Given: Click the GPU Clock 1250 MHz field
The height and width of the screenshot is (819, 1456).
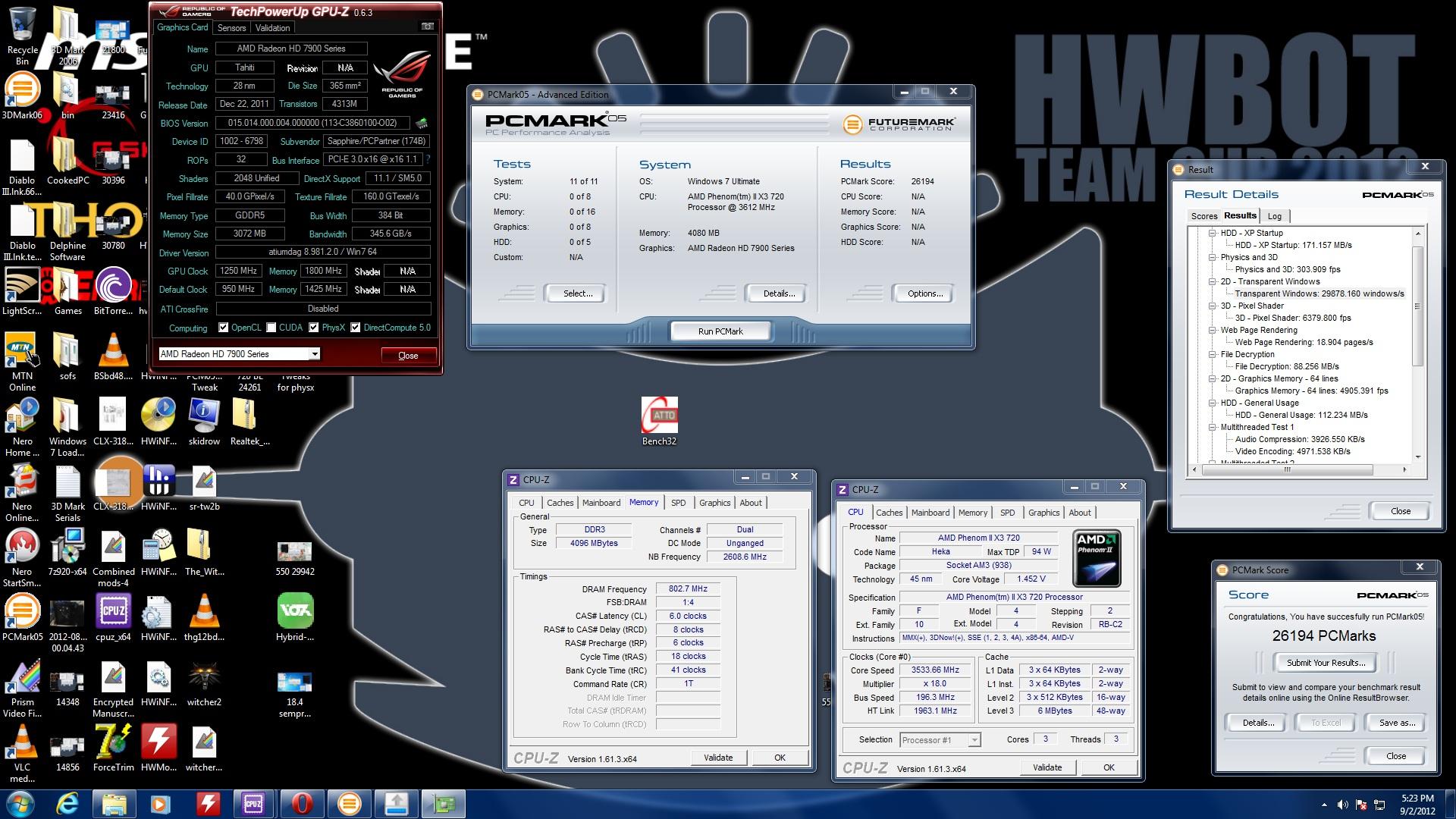Looking at the screenshot, I should [x=239, y=271].
